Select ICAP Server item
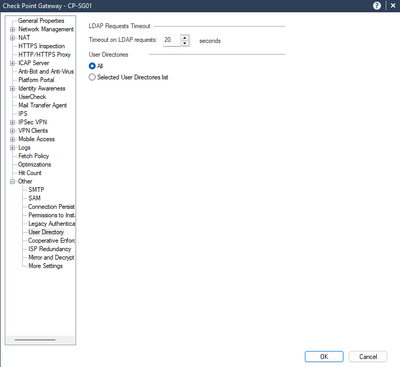 coord(34,63)
